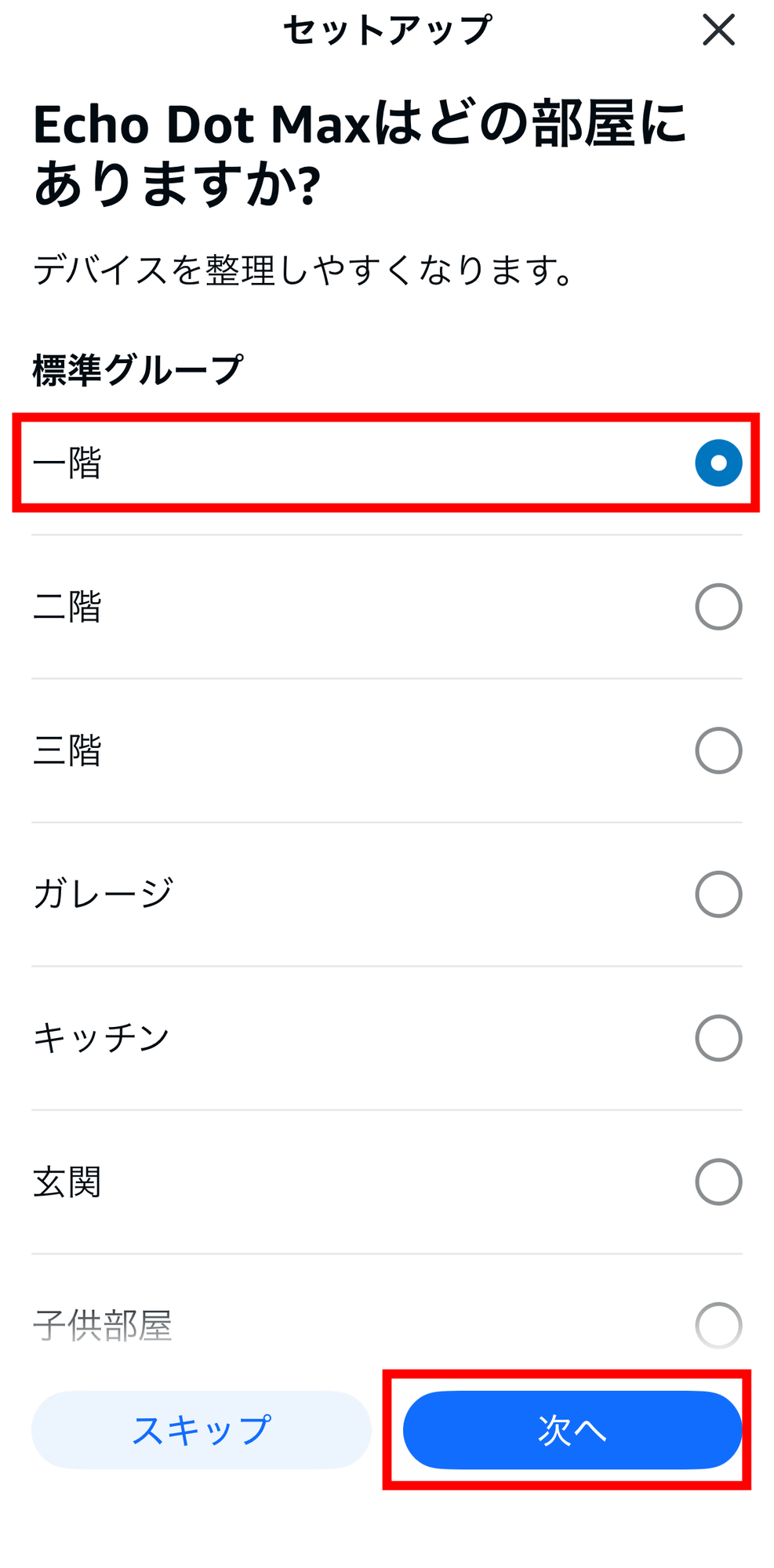Click the 子供部屋 text label
774x1568 pixels.
(103, 1325)
